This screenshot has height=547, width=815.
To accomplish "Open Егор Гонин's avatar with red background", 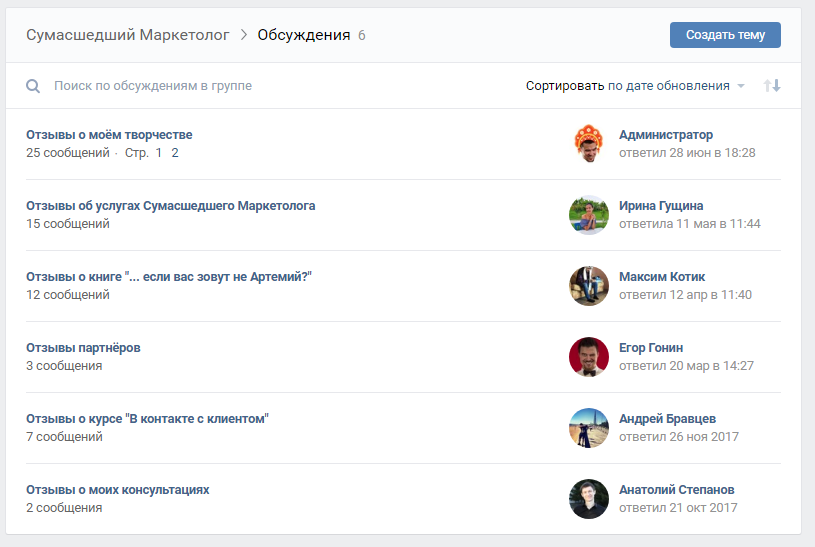I will (589, 357).
